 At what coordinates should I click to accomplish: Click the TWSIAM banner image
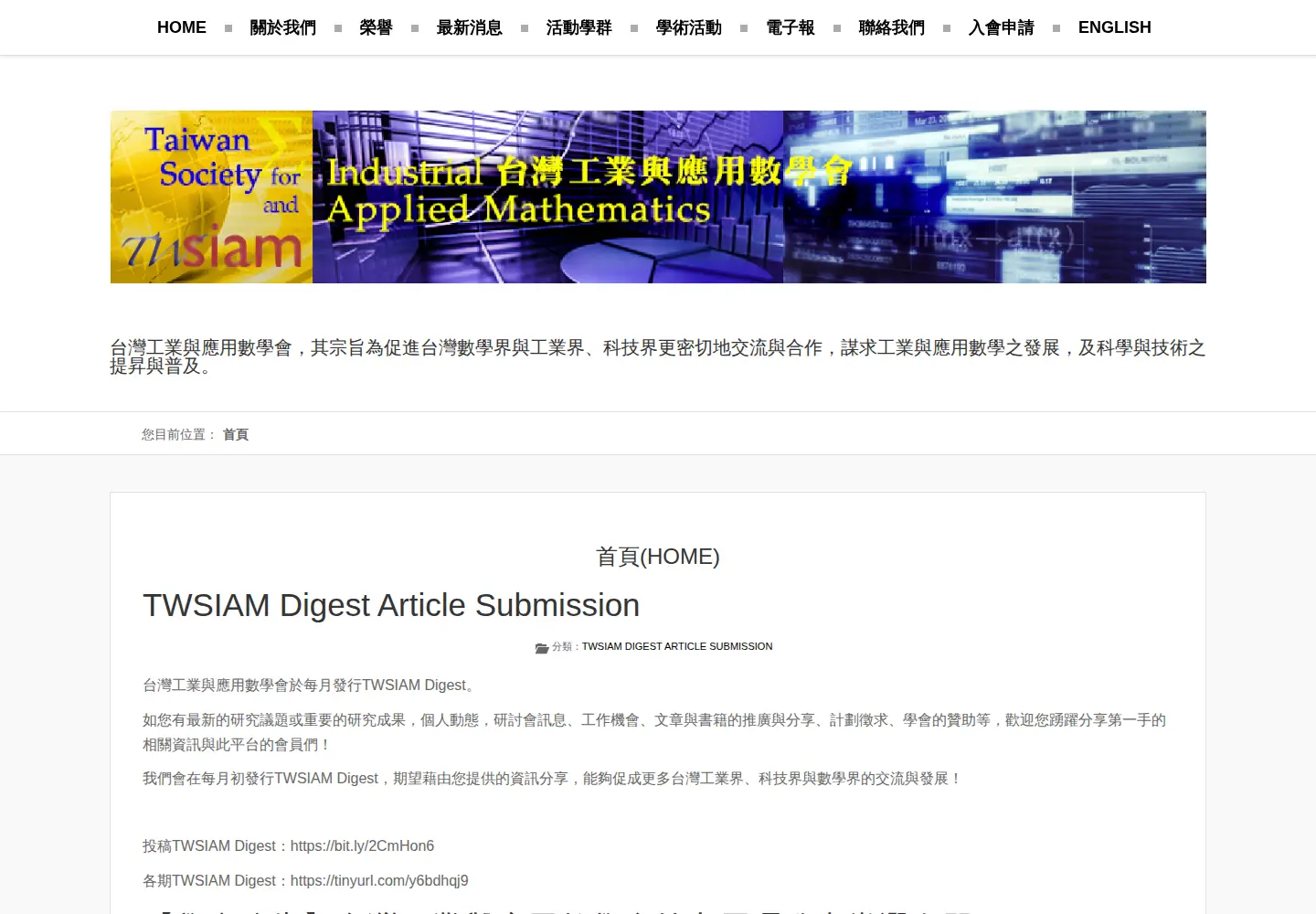coord(658,197)
